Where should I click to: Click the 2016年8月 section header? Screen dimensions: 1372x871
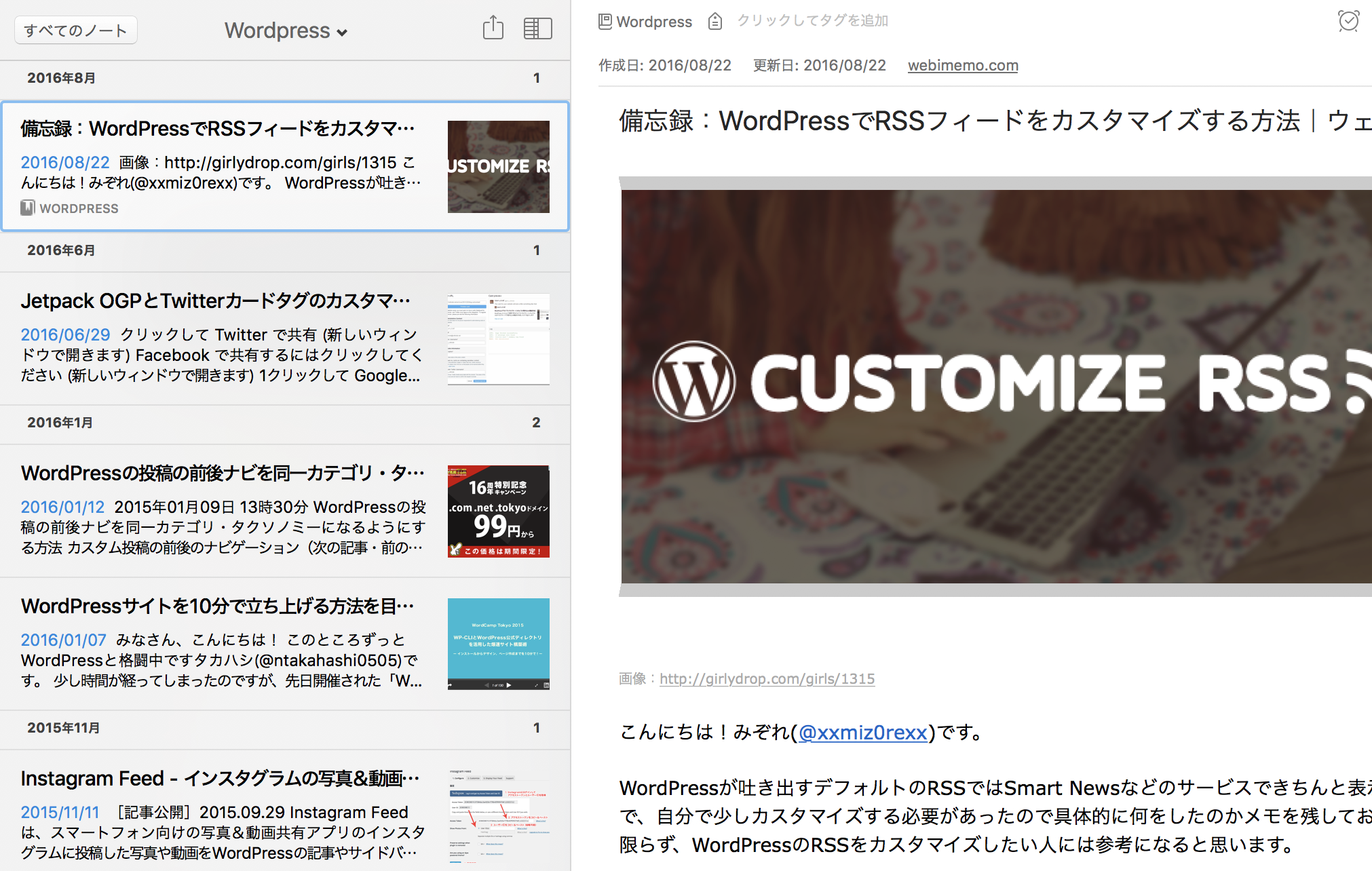pyautogui.click(x=285, y=78)
